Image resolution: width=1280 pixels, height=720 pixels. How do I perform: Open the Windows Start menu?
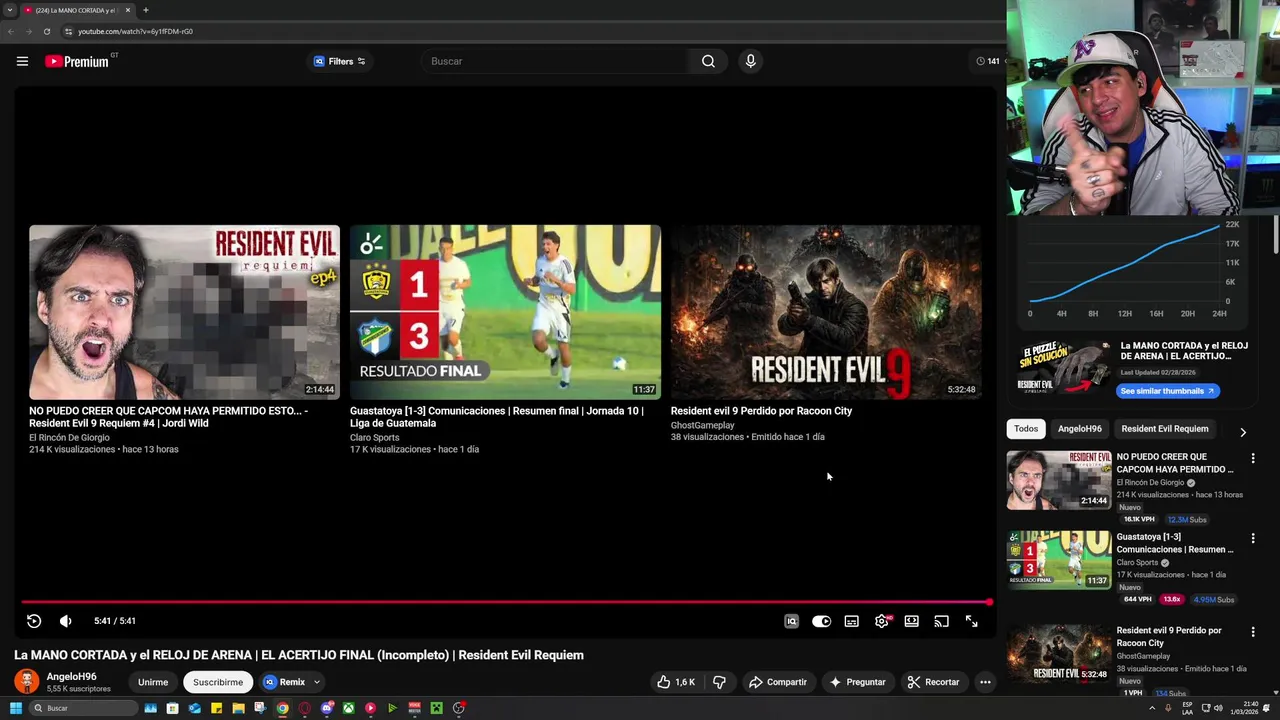(x=15, y=708)
